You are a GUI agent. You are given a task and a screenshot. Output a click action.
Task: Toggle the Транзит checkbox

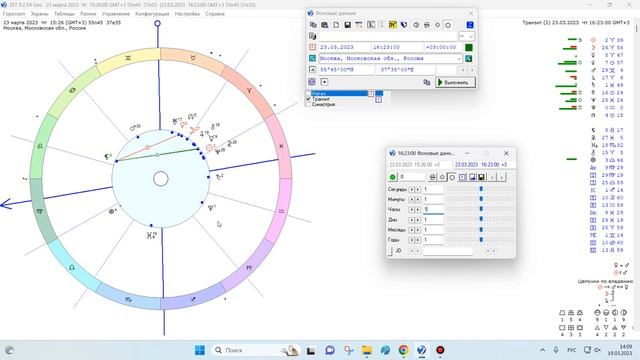coord(309,99)
